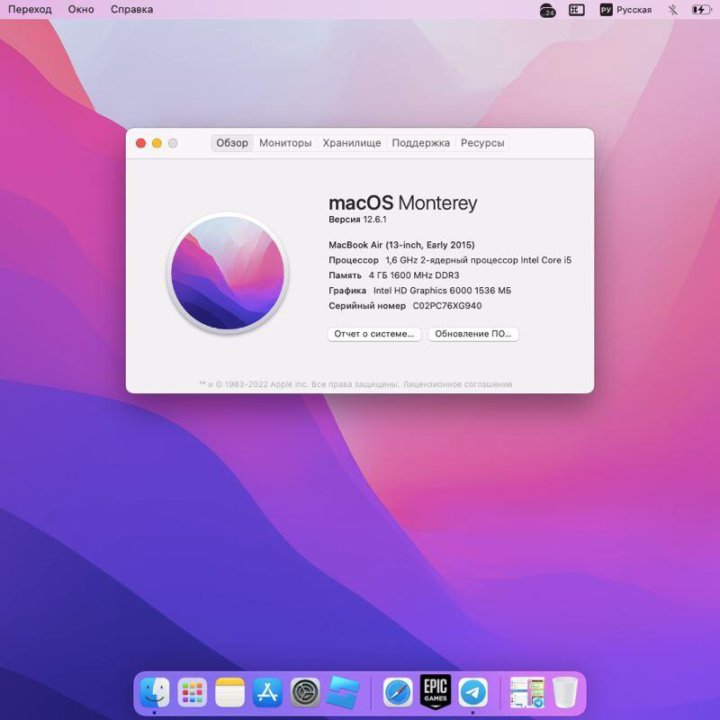
Task: Open the App Store Dock icon
Action: point(267,692)
